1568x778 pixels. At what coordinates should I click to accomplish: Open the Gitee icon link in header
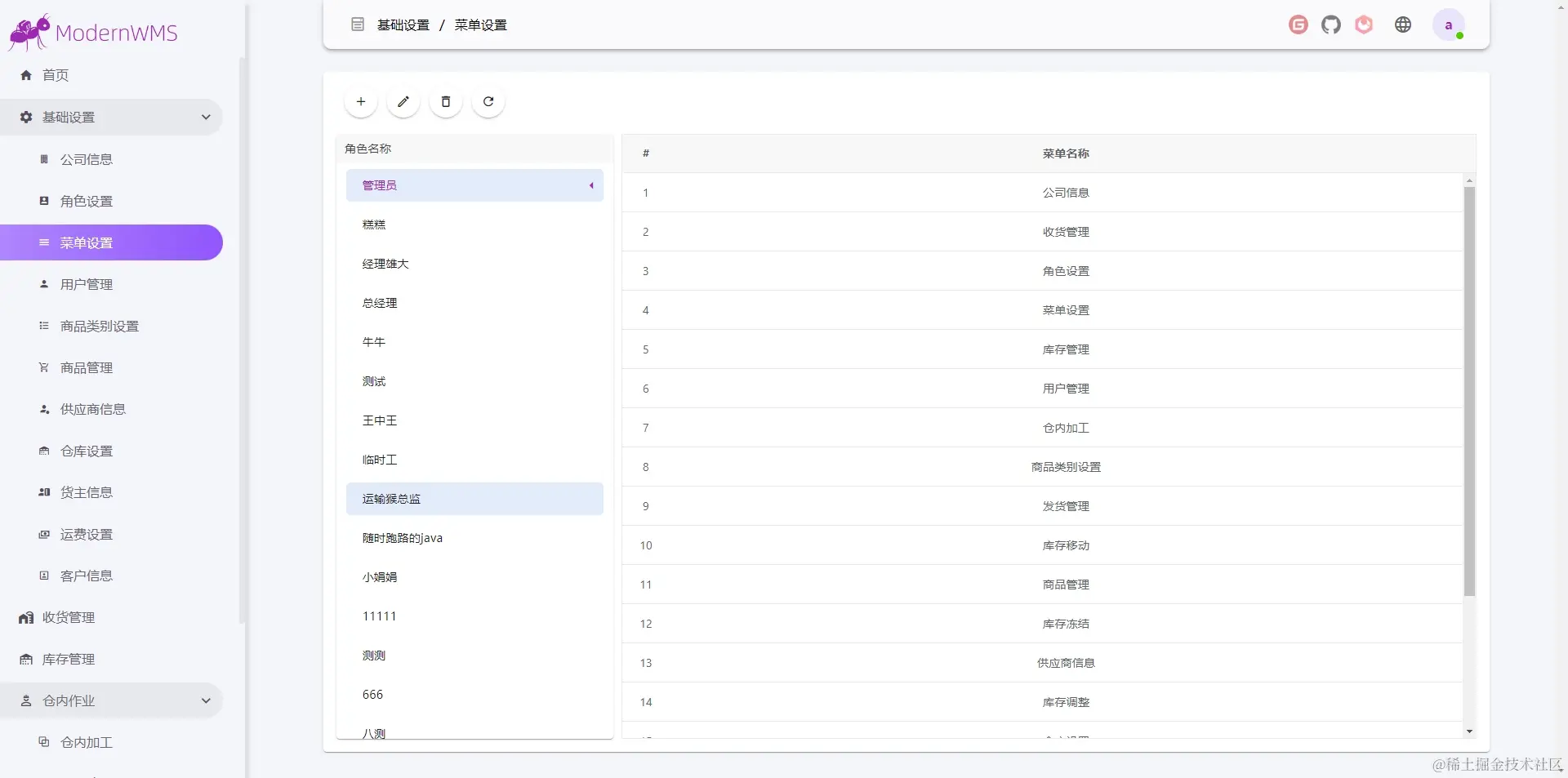(1298, 25)
